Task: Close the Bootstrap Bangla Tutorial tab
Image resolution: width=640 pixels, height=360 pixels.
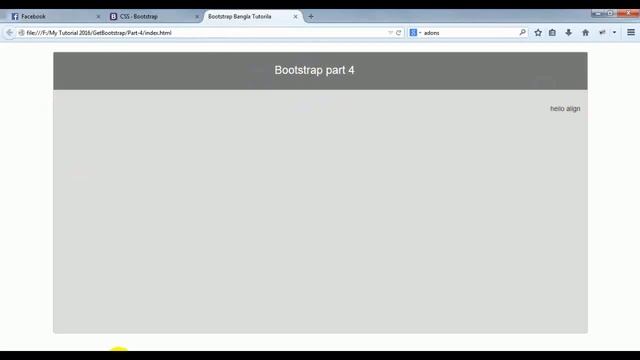Action: [296, 17]
